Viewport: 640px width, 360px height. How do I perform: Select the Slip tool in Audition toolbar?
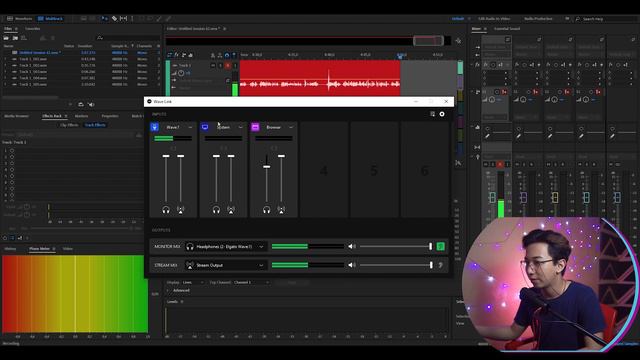(x=123, y=19)
